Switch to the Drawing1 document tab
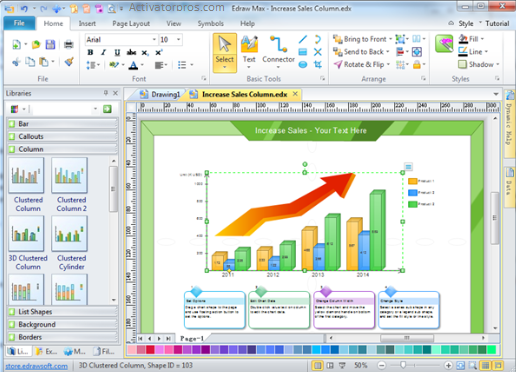Screen dimensions: 516x372 [x=160, y=95]
